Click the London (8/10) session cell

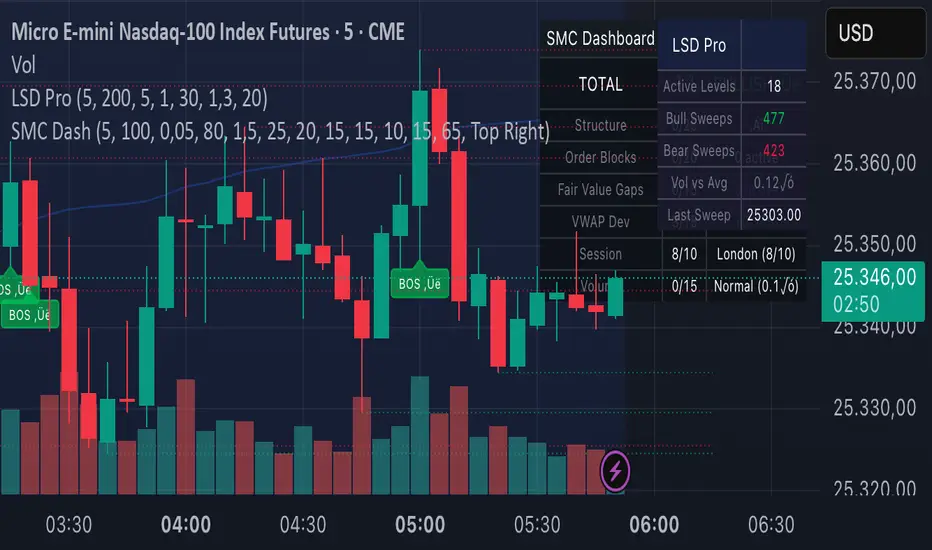pyautogui.click(x=755, y=254)
